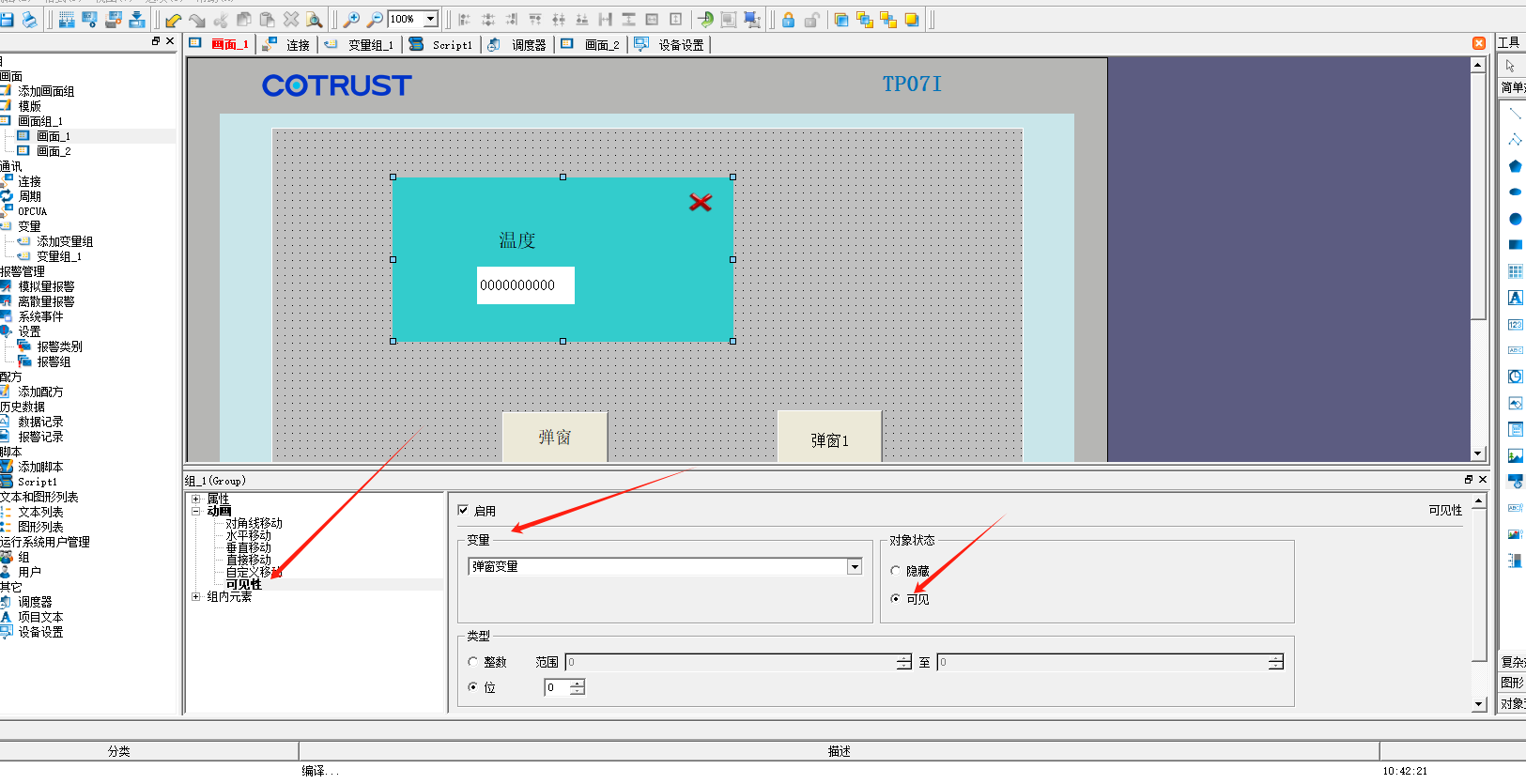Click the 弹窗1 button on canvas
This screenshot has width=1526, height=784.
pos(829,437)
